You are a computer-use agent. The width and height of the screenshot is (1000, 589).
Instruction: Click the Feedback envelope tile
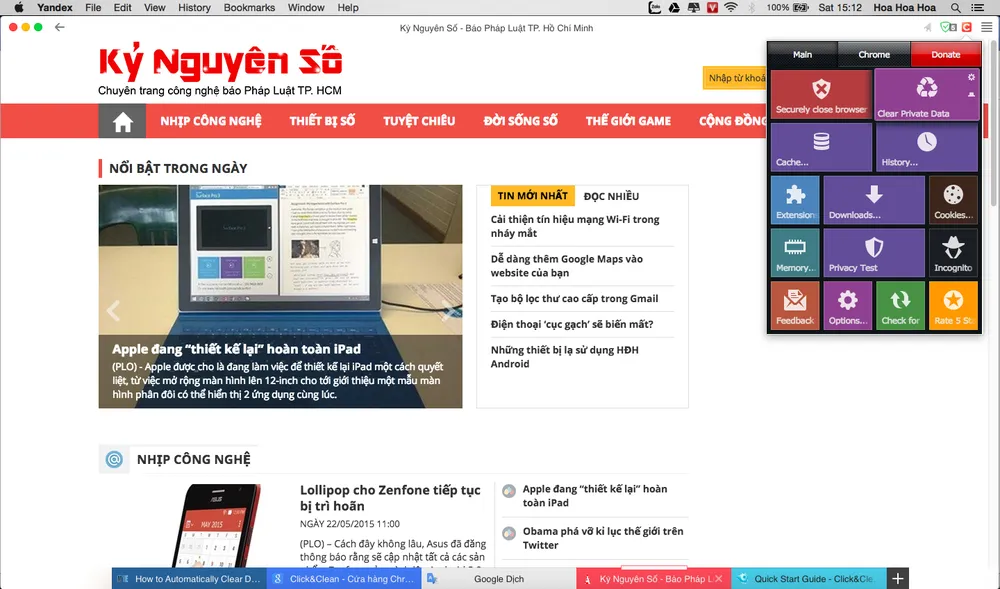coord(795,306)
